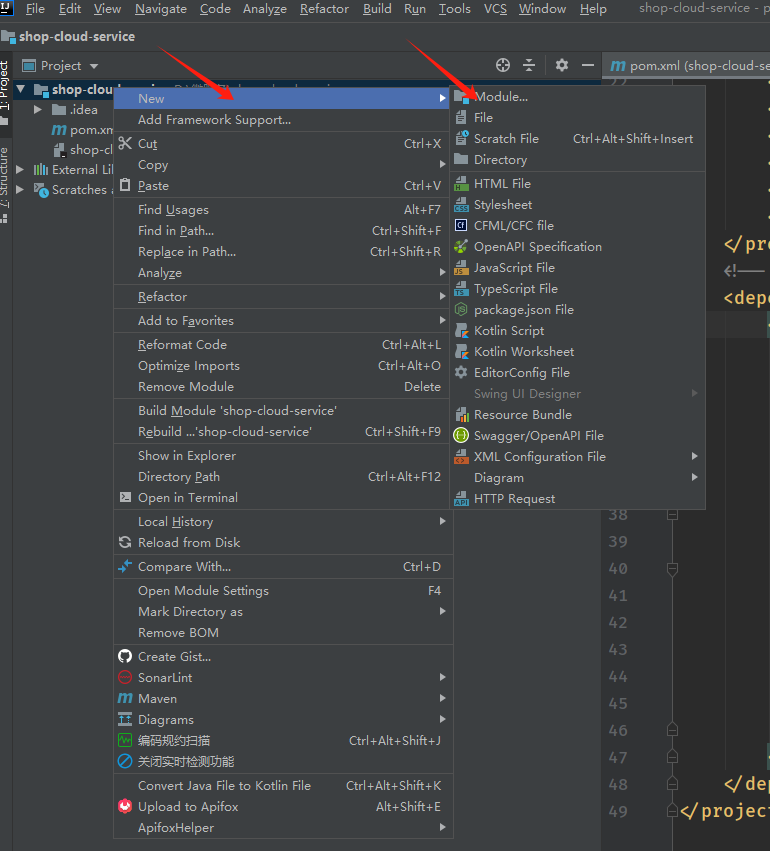Choose Find in Path...
This screenshot has height=851, width=770.
[283, 231]
